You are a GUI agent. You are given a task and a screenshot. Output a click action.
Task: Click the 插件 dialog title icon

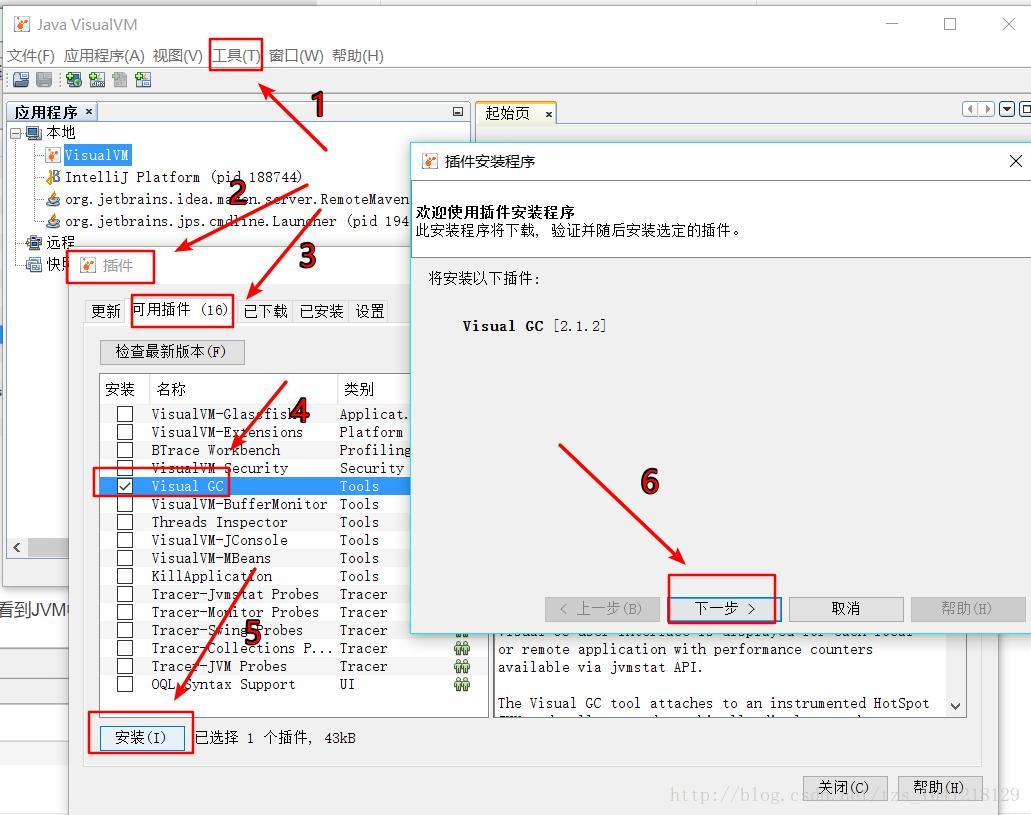coord(87,265)
